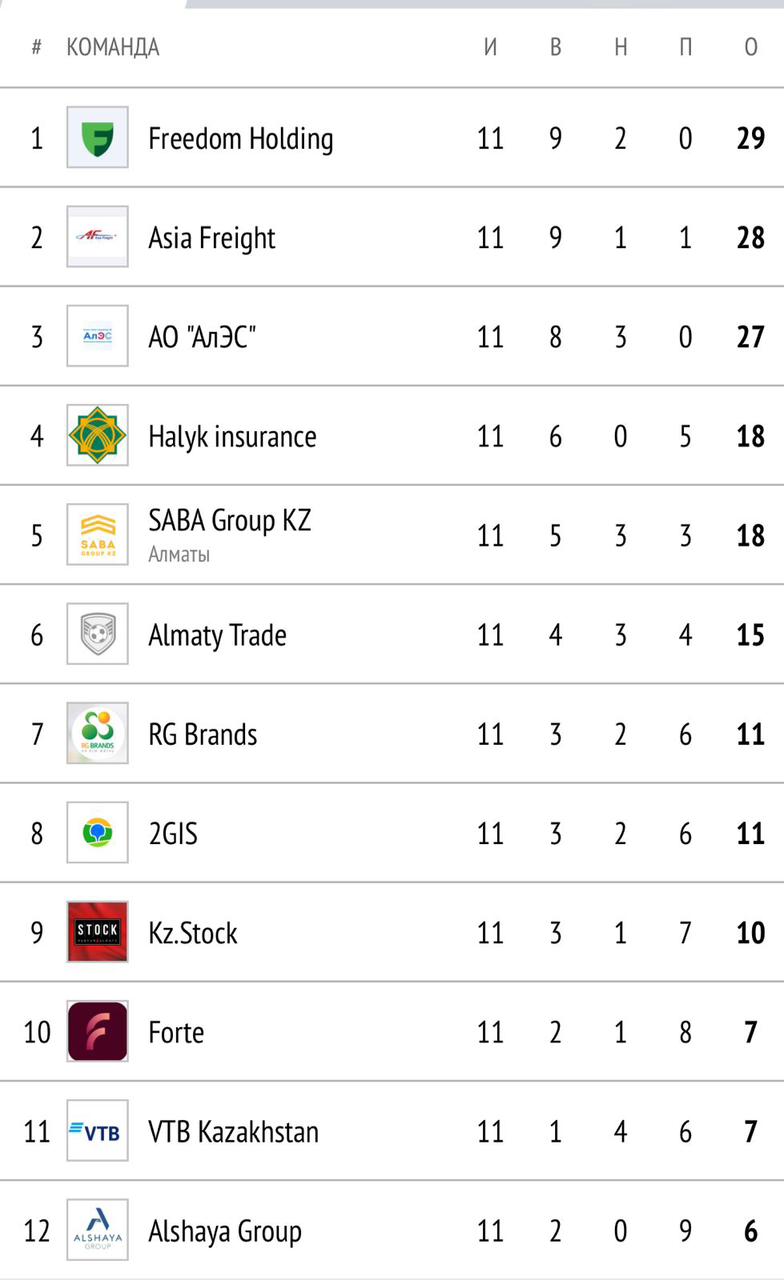Viewport: 784px width, 1280px height.
Task: Click the 2GIS team logo
Action: point(97,833)
